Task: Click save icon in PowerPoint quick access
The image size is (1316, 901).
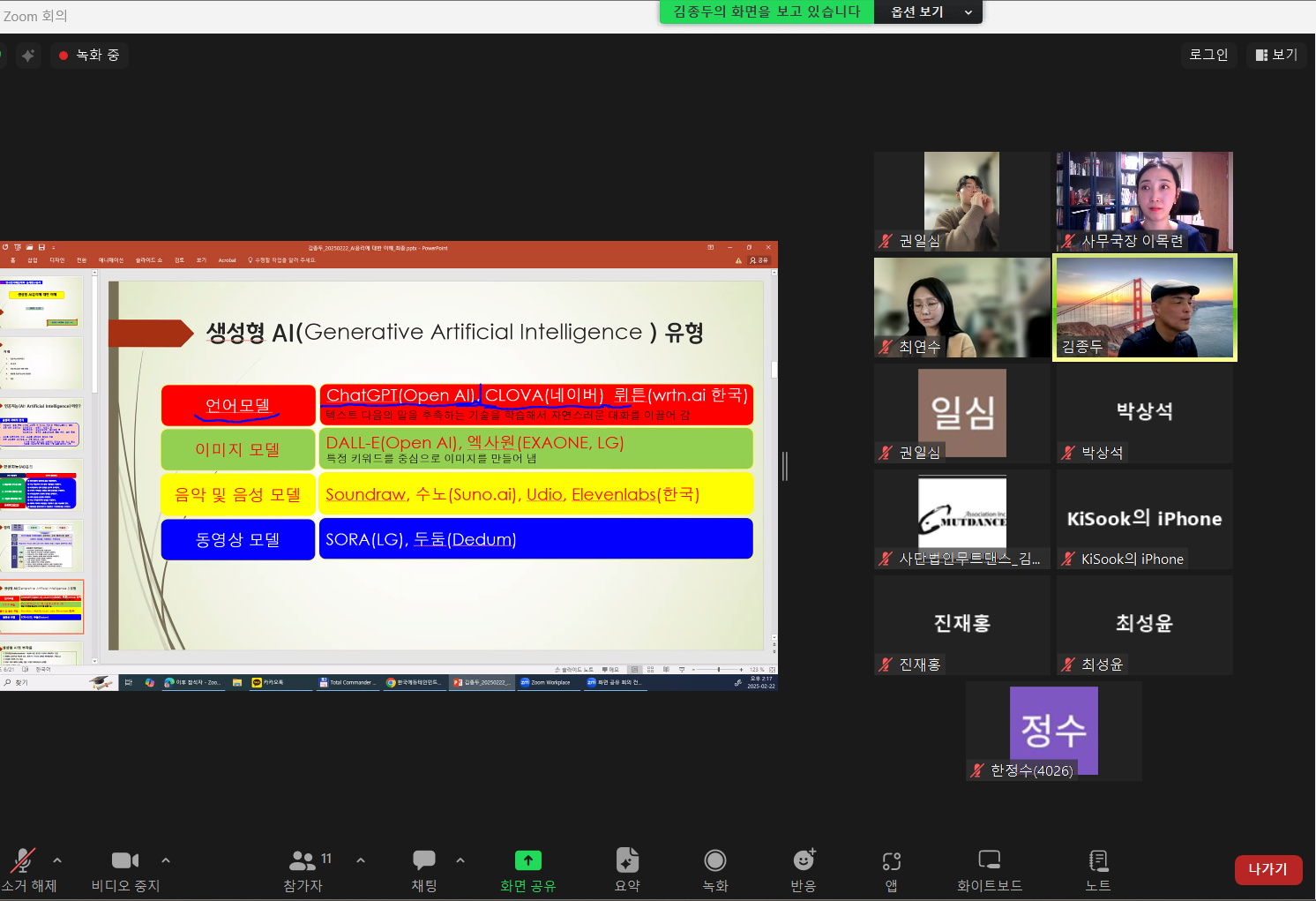Action: coord(41,248)
